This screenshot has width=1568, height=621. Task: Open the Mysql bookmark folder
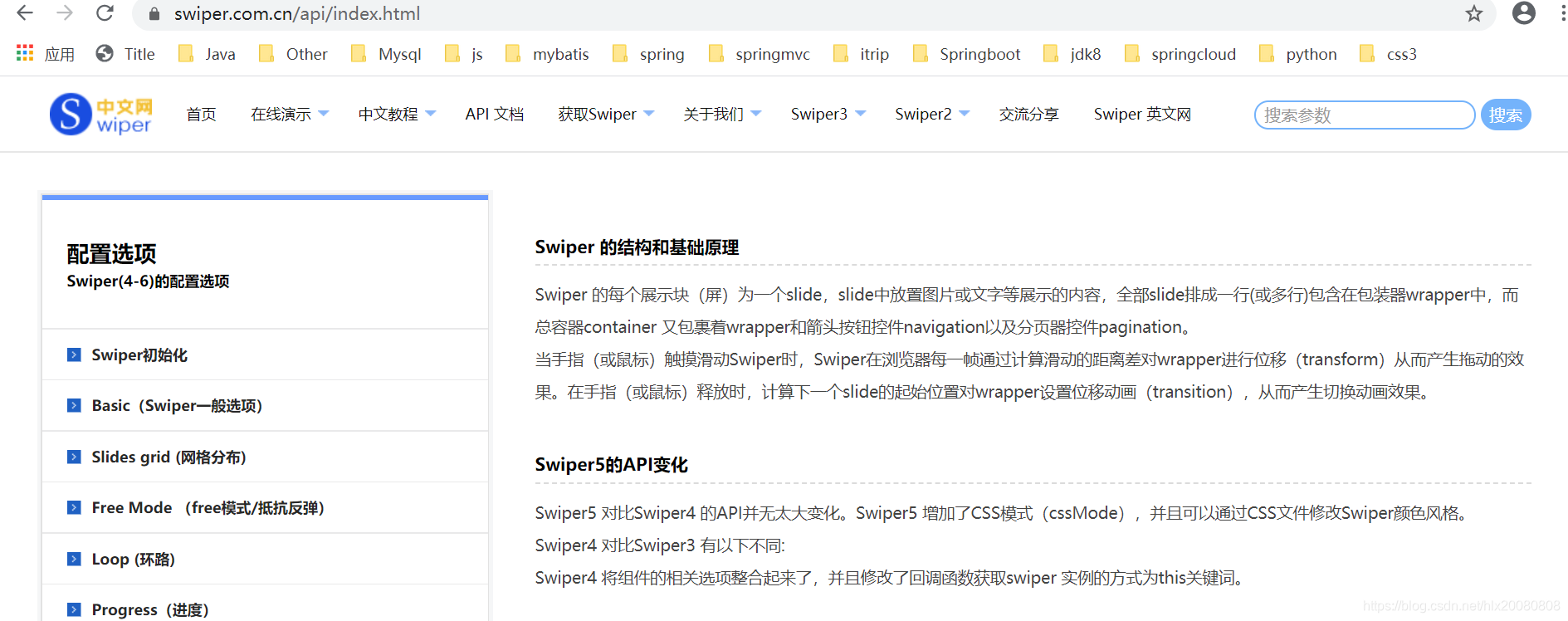tap(386, 54)
